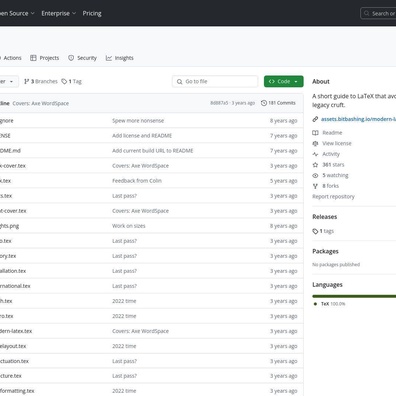
Task: Open the Releases heading link
Action: click(324, 217)
